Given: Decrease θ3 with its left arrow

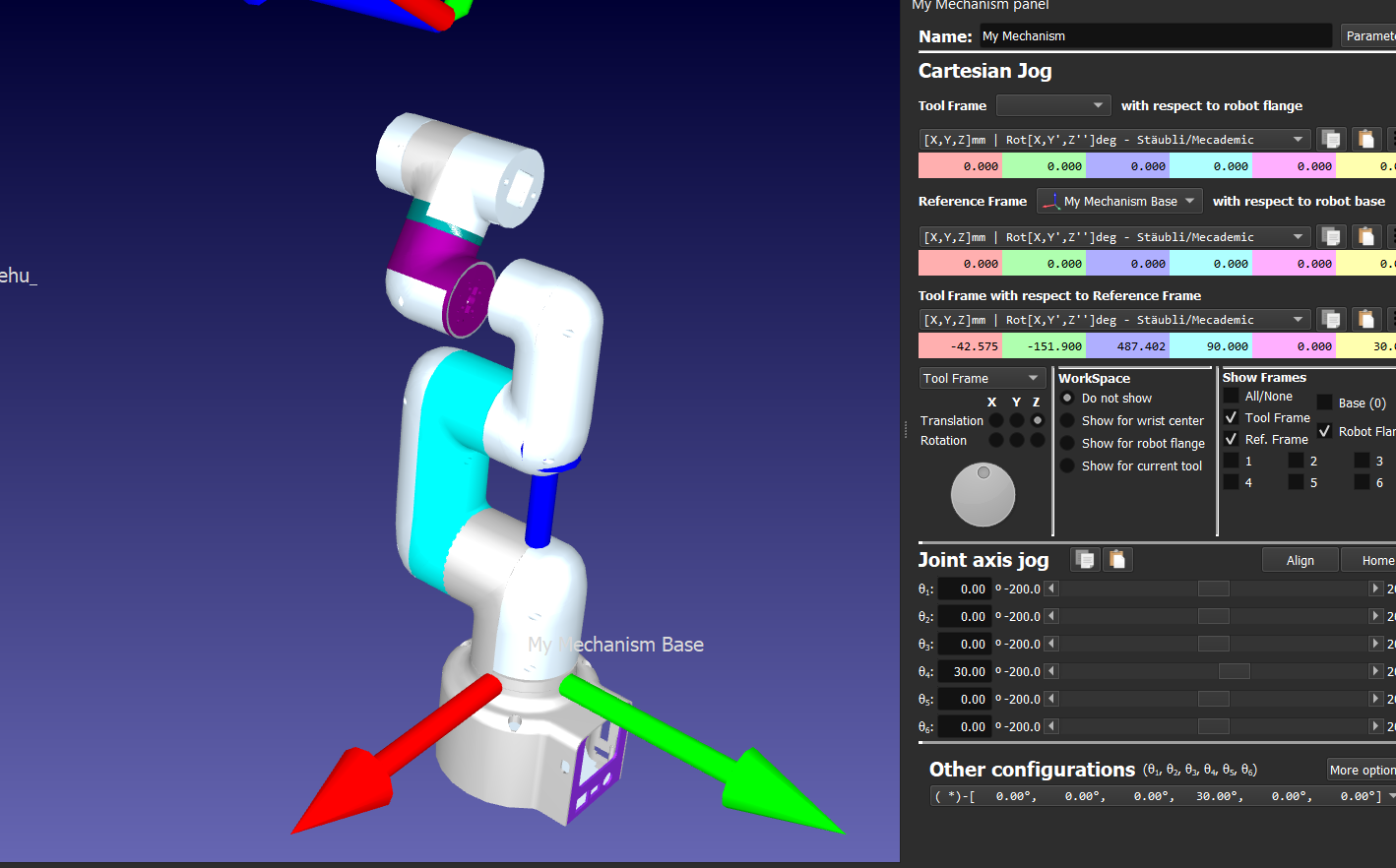Looking at the screenshot, I should click(1051, 644).
